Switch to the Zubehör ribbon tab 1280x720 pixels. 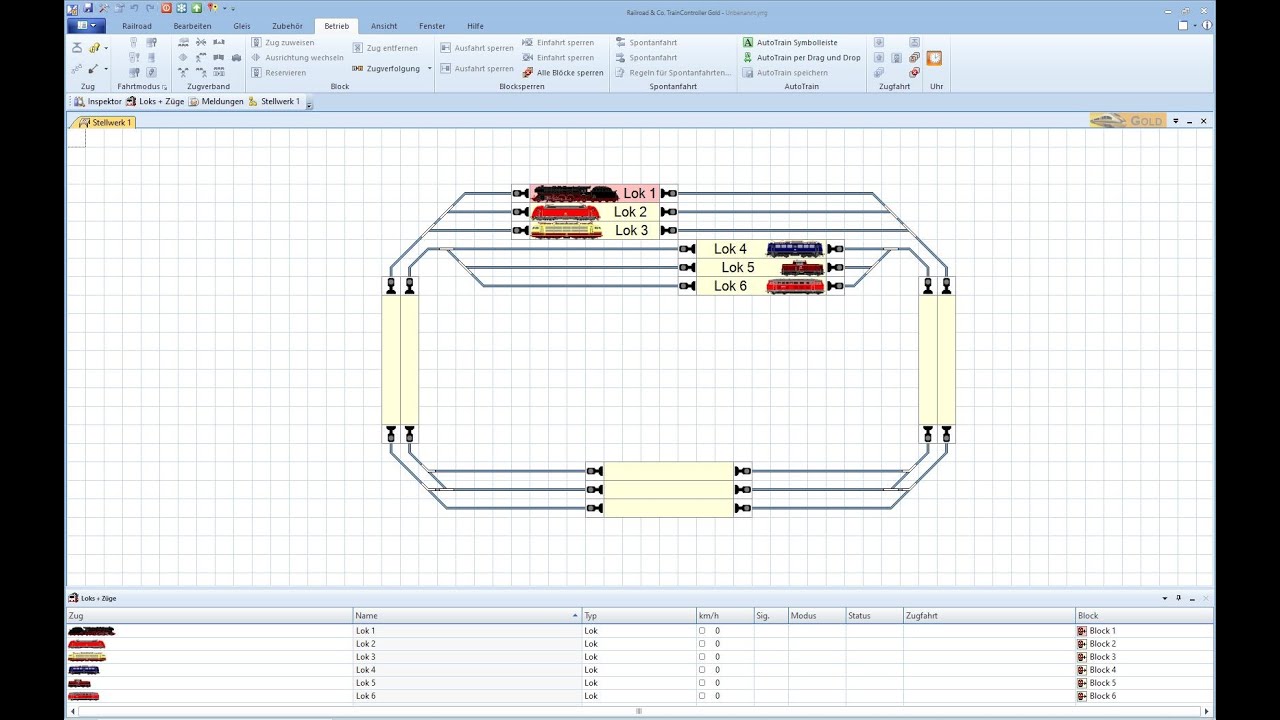pyautogui.click(x=287, y=26)
